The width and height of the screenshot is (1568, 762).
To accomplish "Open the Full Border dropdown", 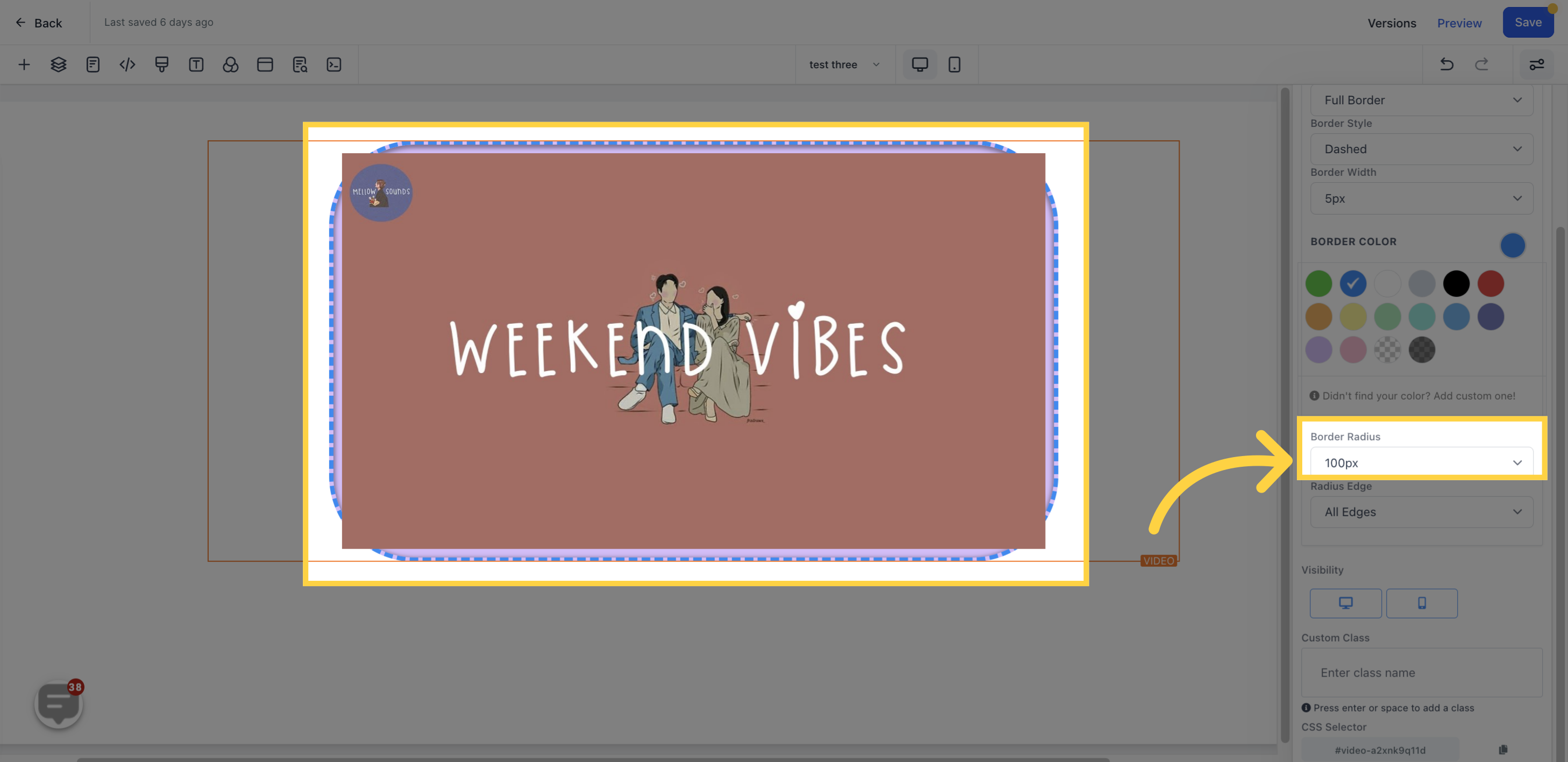I will (x=1421, y=100).
